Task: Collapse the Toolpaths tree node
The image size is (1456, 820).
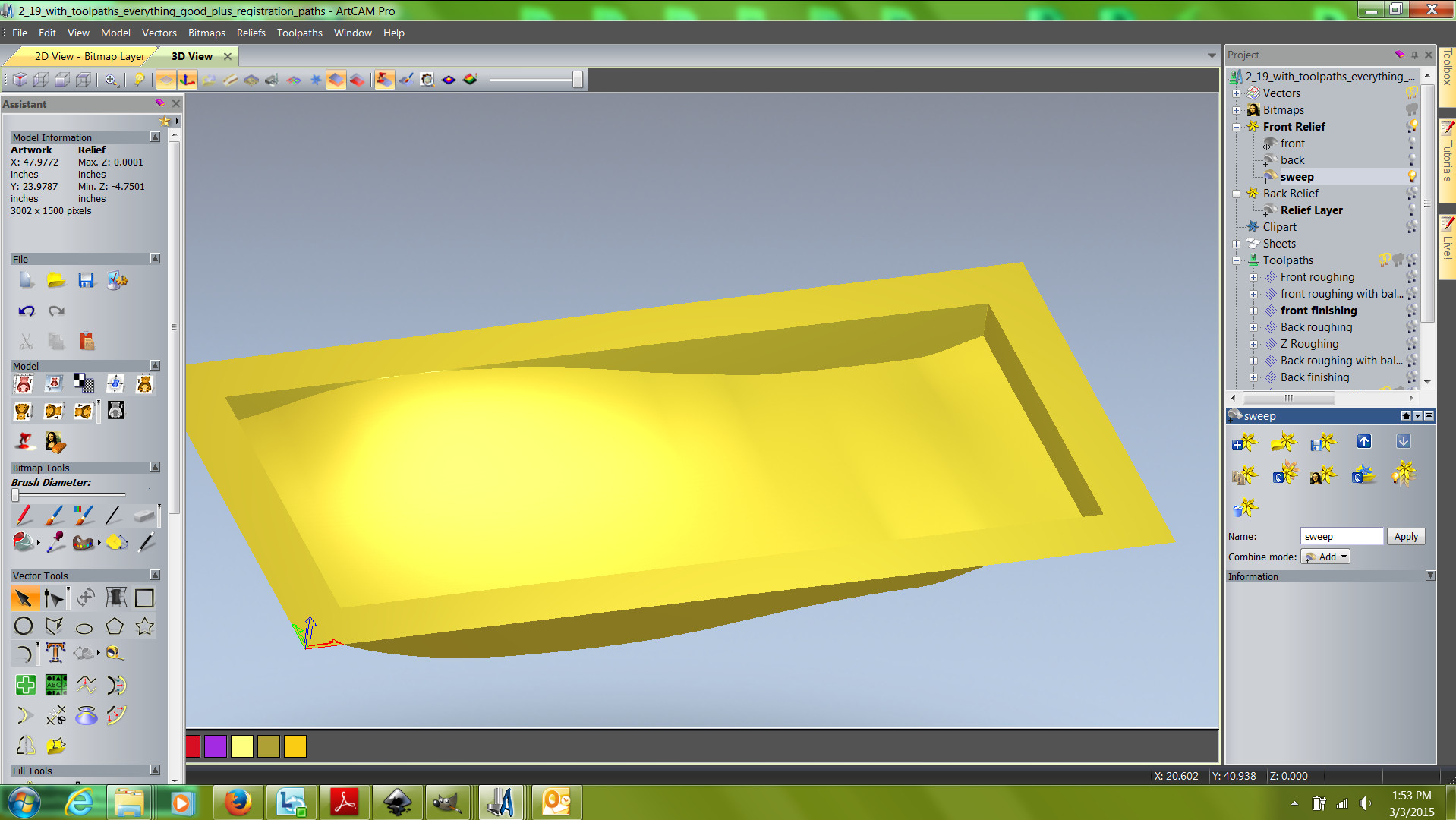Action: [x=1236, y=260]
